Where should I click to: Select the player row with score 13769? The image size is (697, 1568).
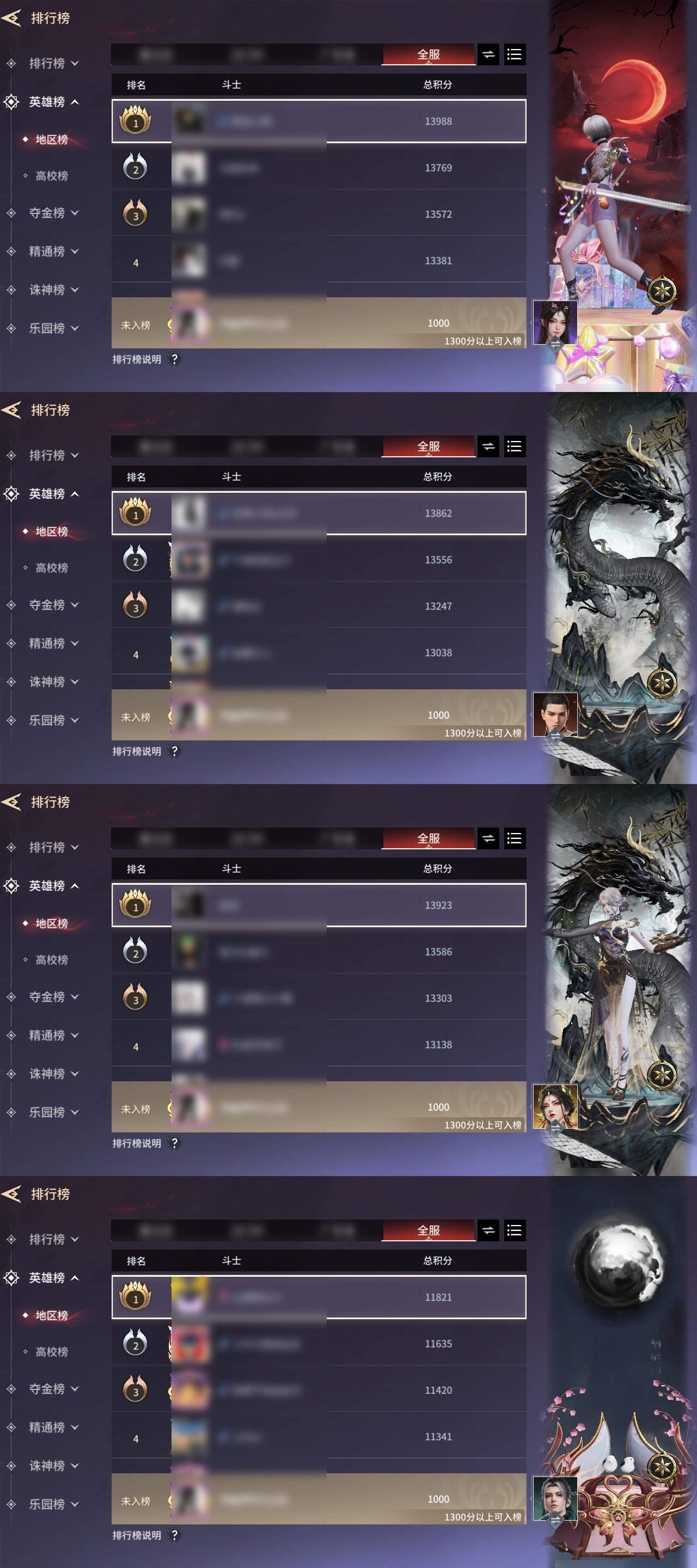[319, 168]
